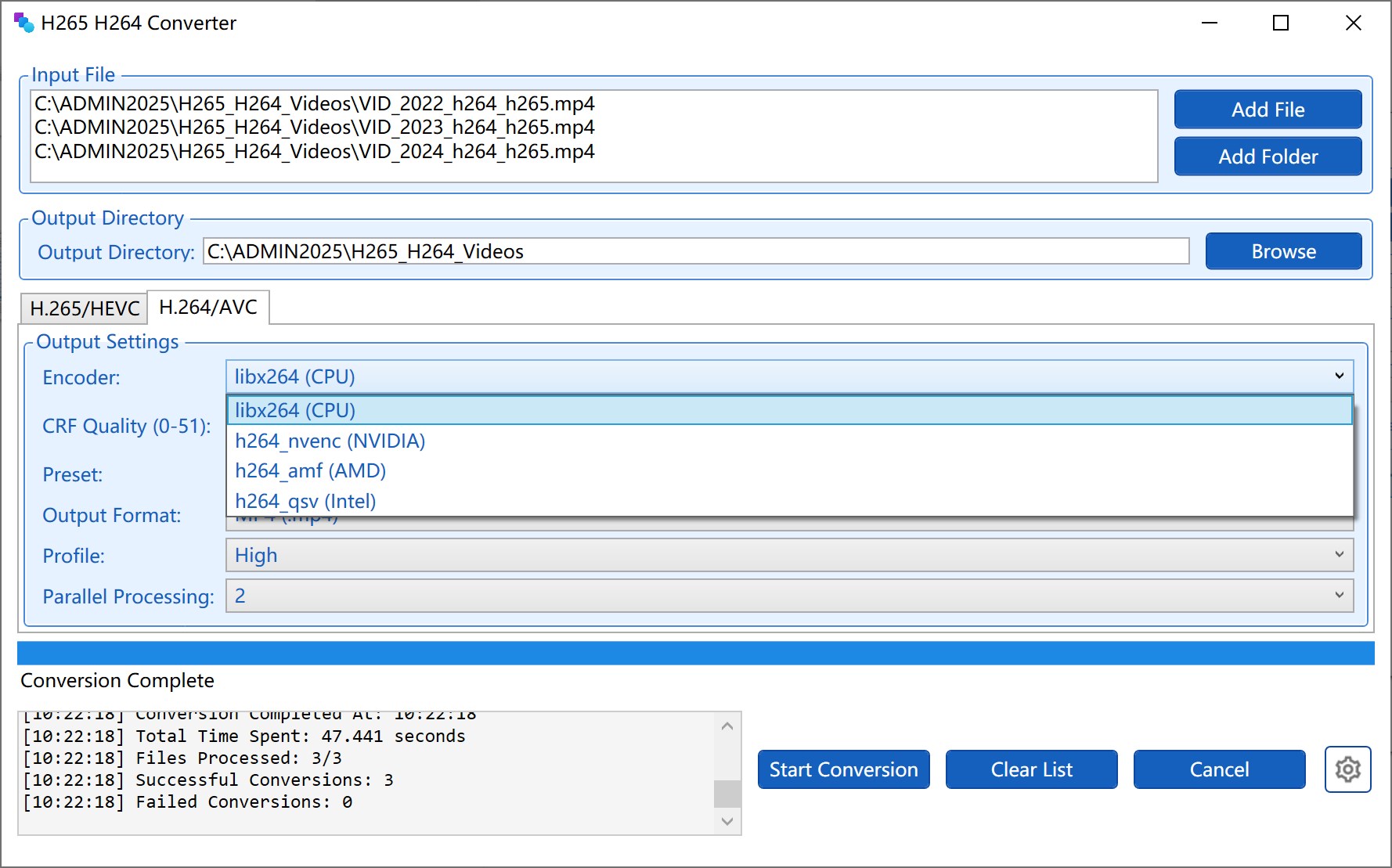Select VID_2023_h264_h265.mp4 in the input list

[315, 128]
